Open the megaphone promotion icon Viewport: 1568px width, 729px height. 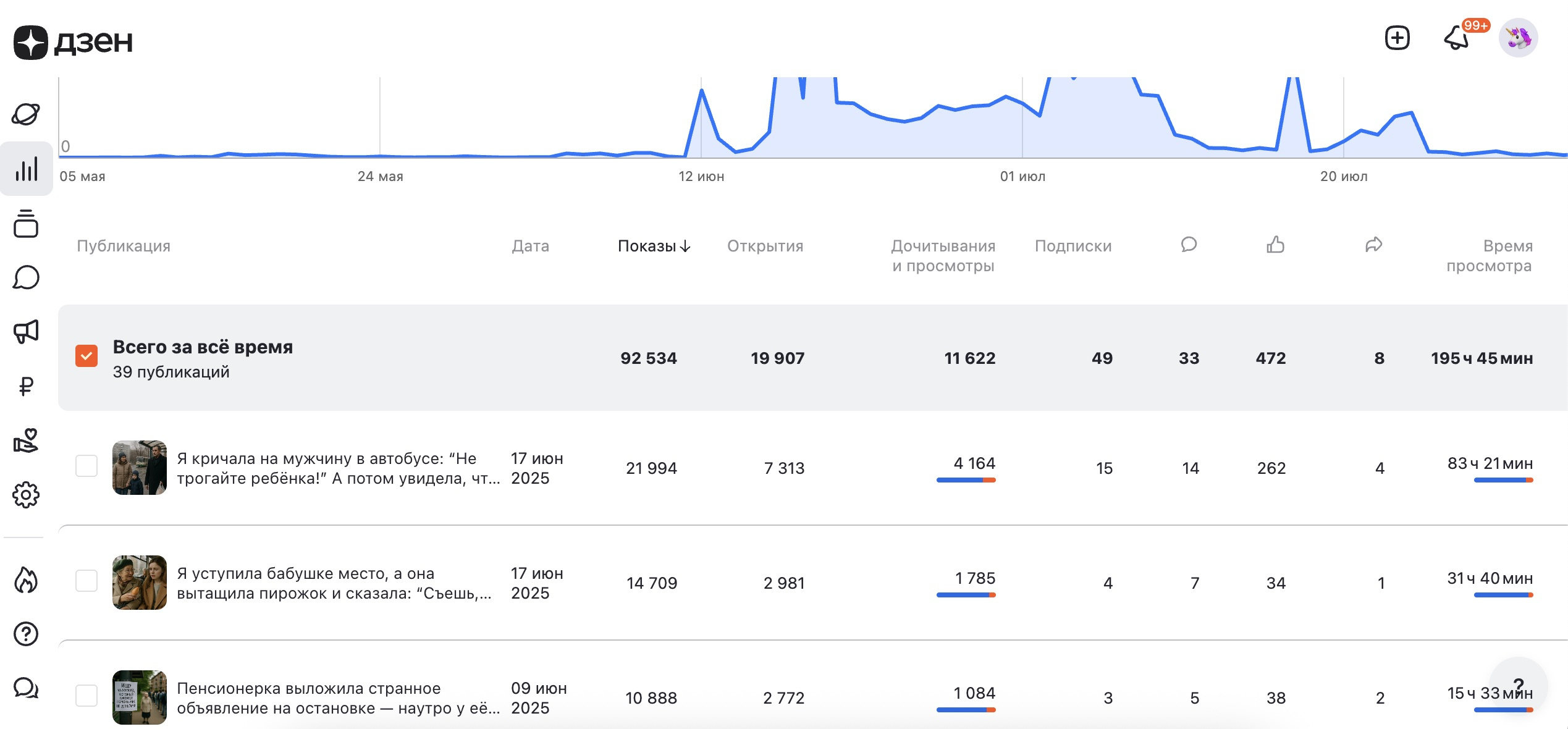[26, 332]
